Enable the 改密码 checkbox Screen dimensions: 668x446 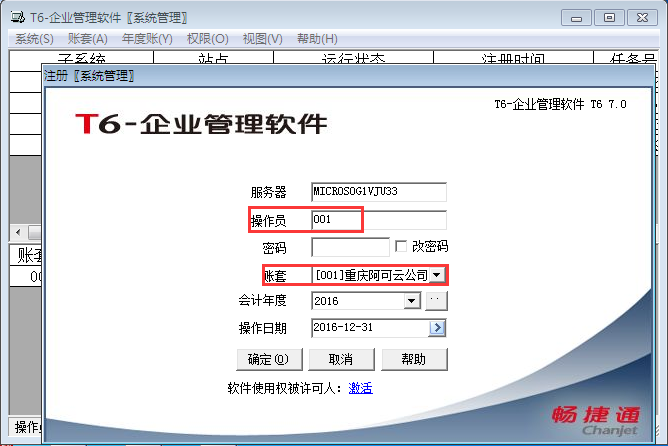click(x=401, y=246)
